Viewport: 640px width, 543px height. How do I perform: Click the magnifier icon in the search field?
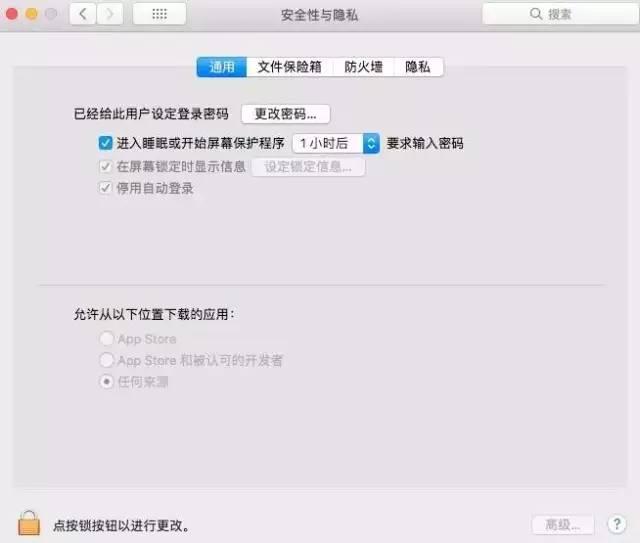click(x=536, y=14)
